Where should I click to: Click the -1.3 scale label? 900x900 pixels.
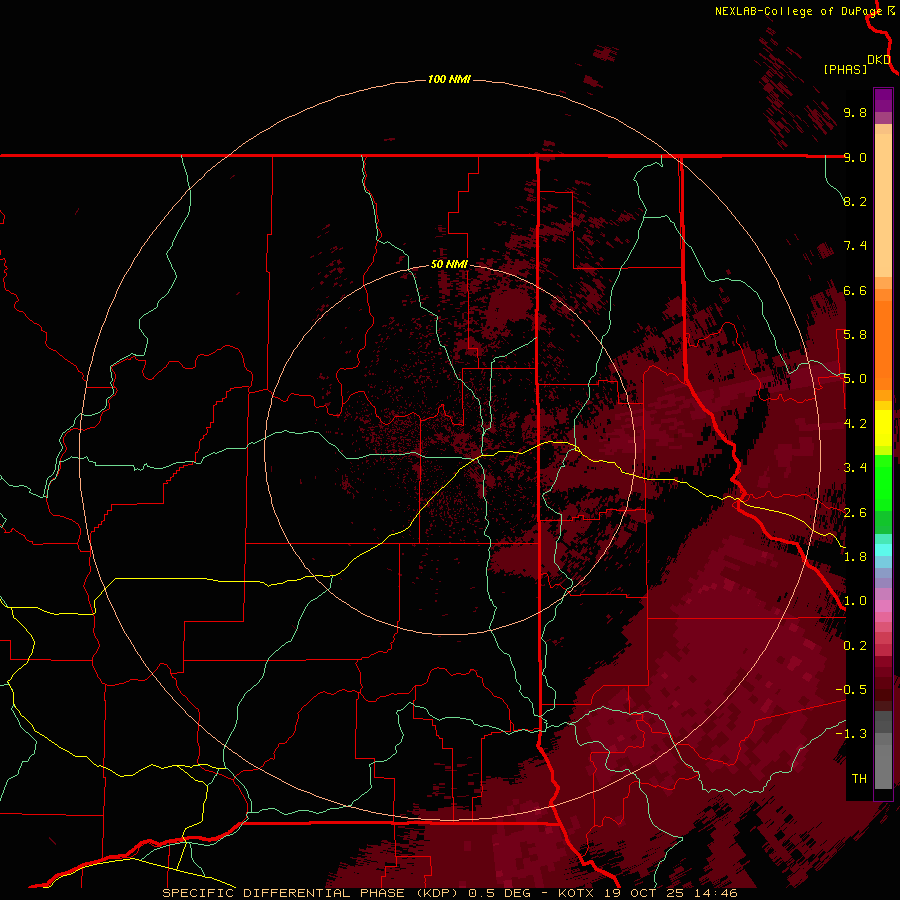(851, 734)
